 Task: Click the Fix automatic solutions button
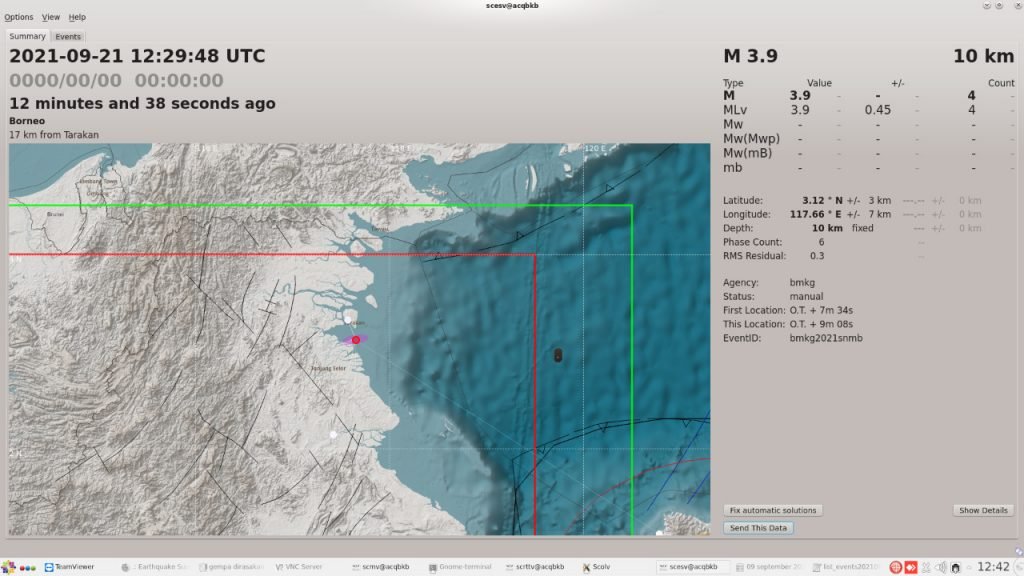point(773,510)
